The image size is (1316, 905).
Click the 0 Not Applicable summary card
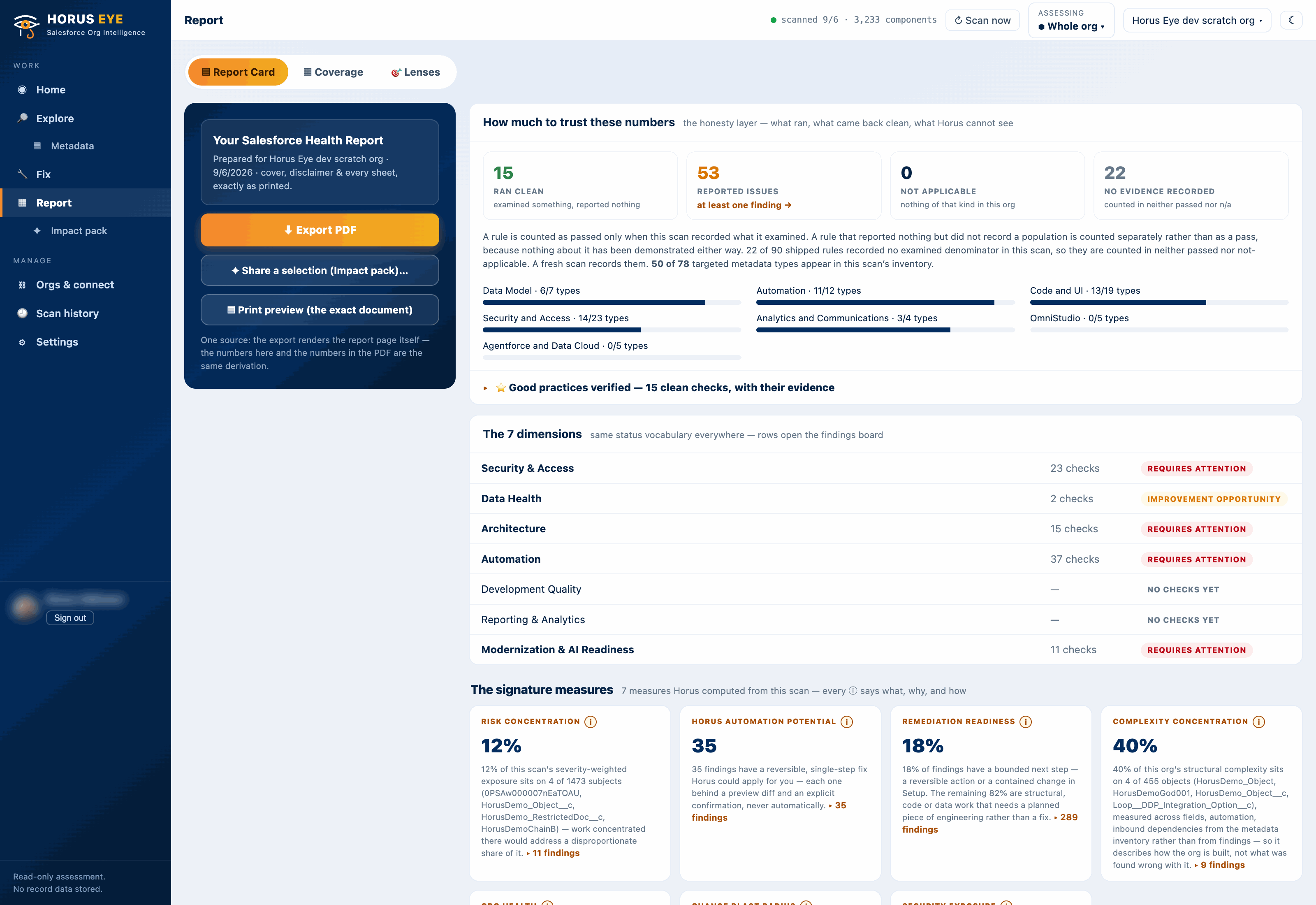[x=987, y=186]
